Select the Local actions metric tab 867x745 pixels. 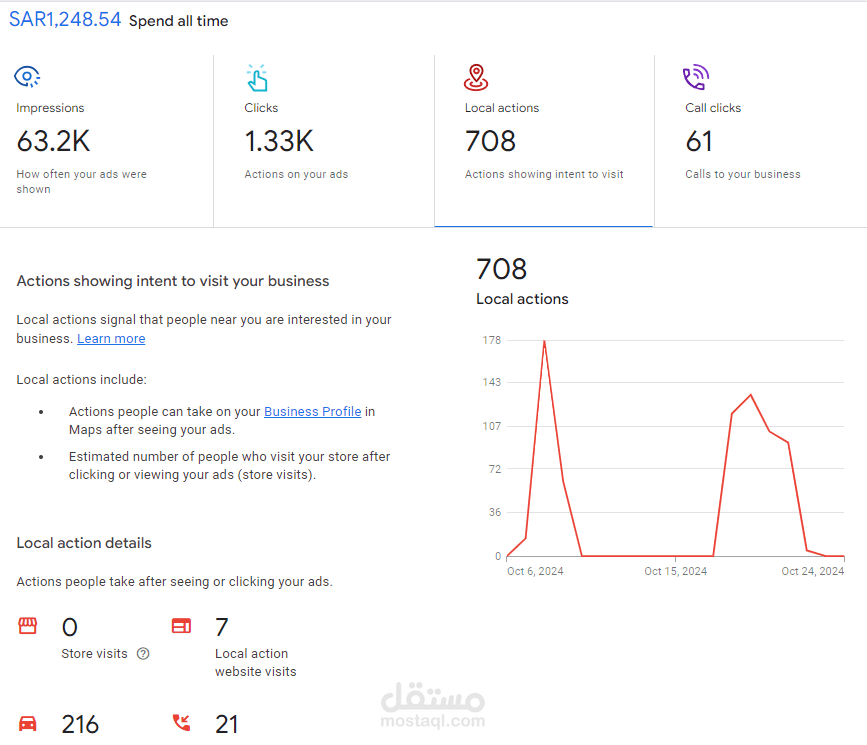544,141
